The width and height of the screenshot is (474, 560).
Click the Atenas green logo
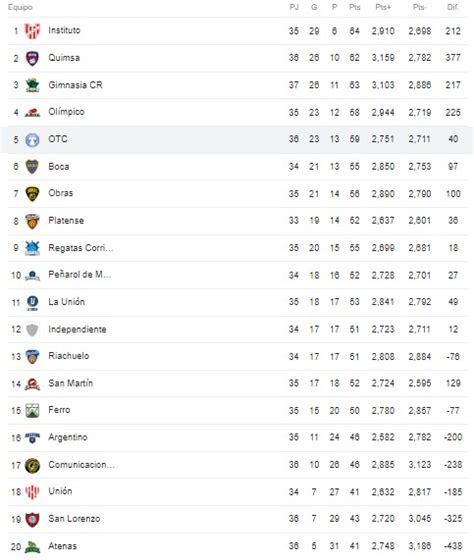point(32,546)
